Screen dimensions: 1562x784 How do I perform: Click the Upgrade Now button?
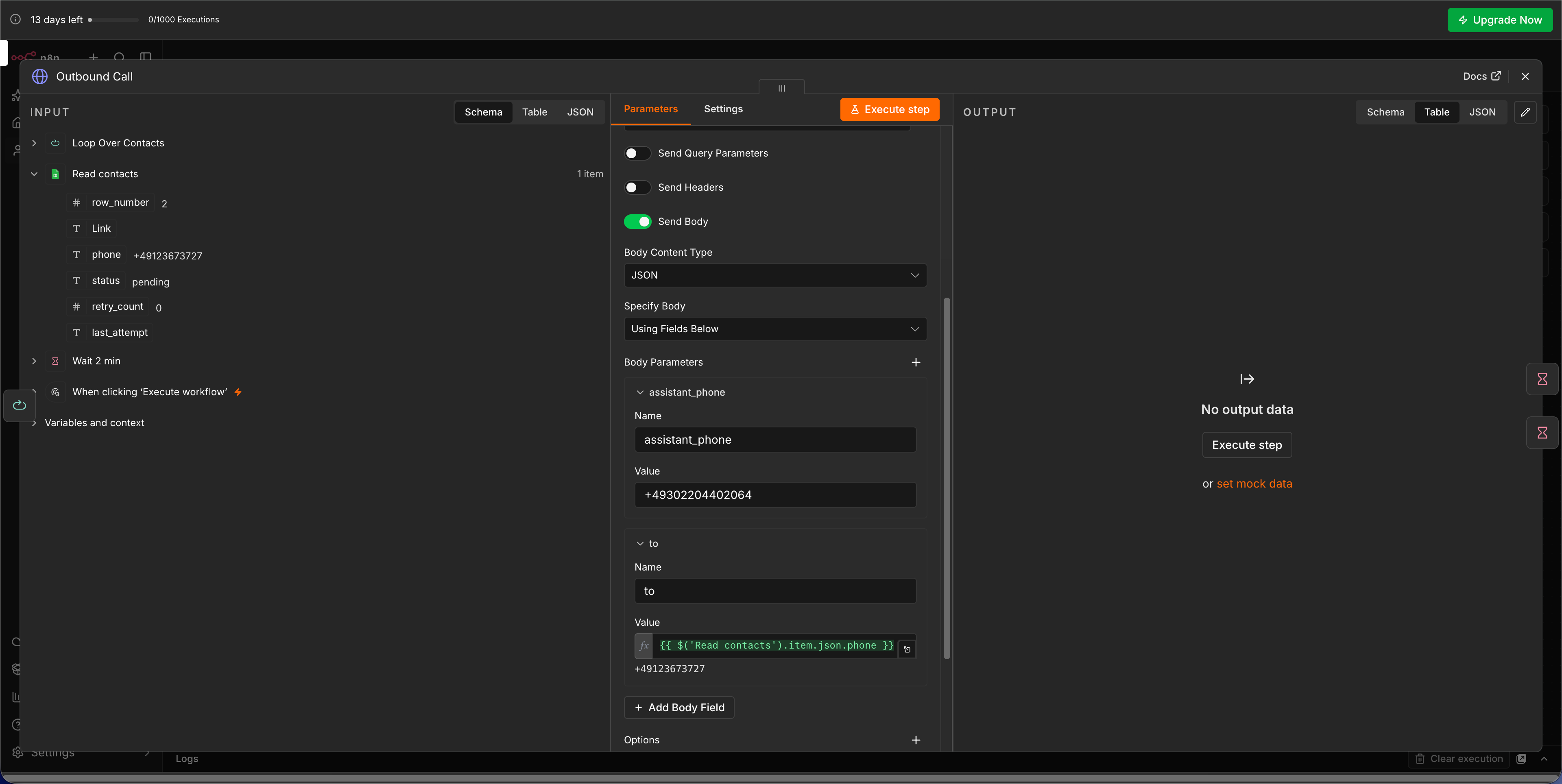(x=1499, y=20)
